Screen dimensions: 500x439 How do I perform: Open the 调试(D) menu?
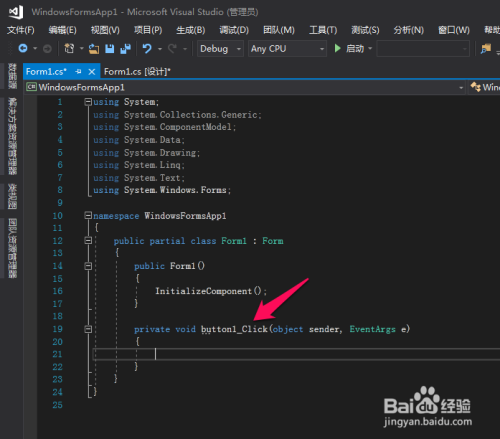click(x=234, y=30)
